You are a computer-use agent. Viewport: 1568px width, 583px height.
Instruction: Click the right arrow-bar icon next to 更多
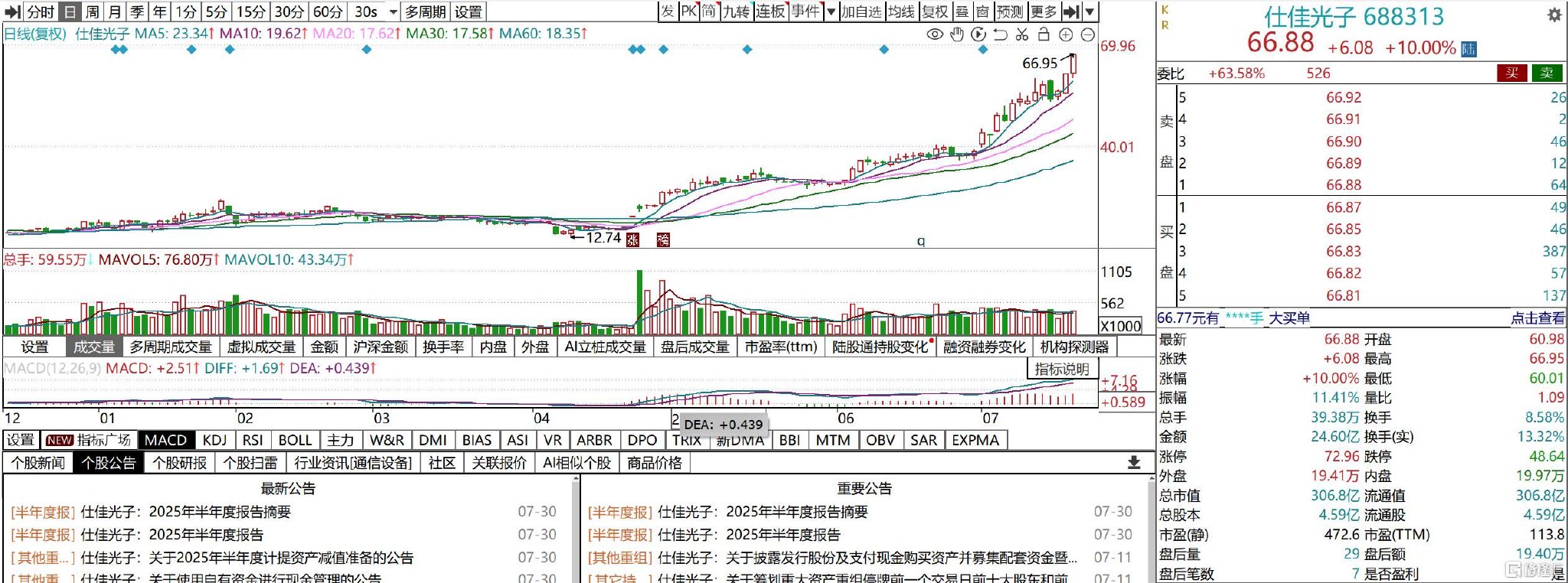click(x=1072, y=11)
